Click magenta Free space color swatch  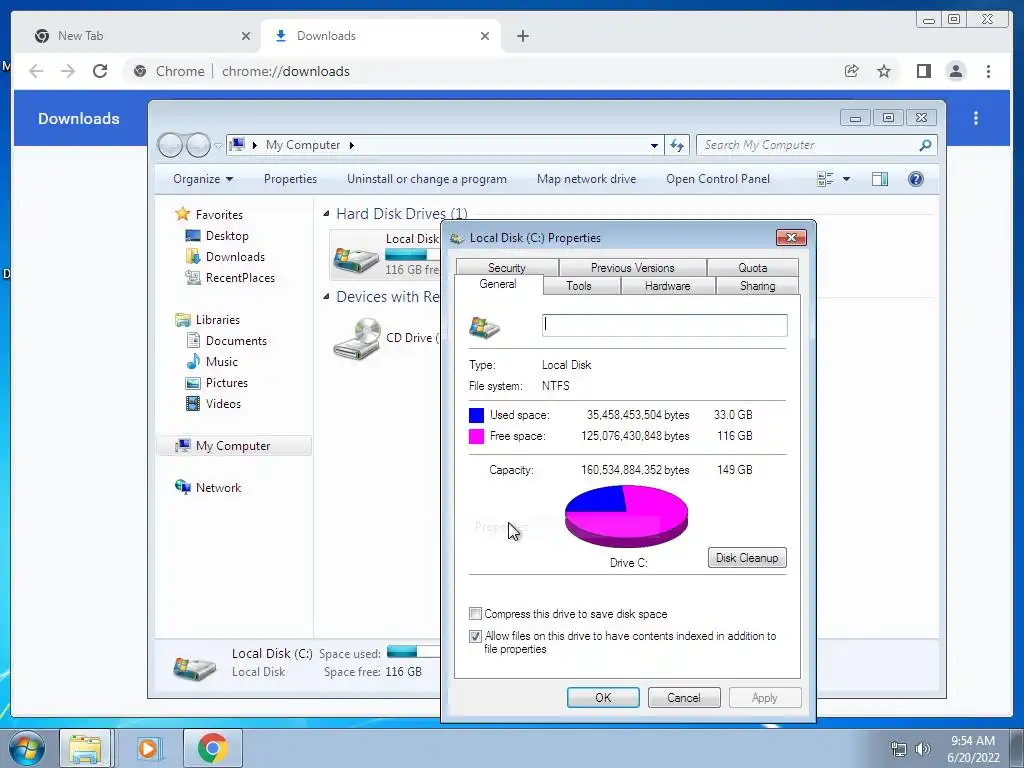coord(477,436)
